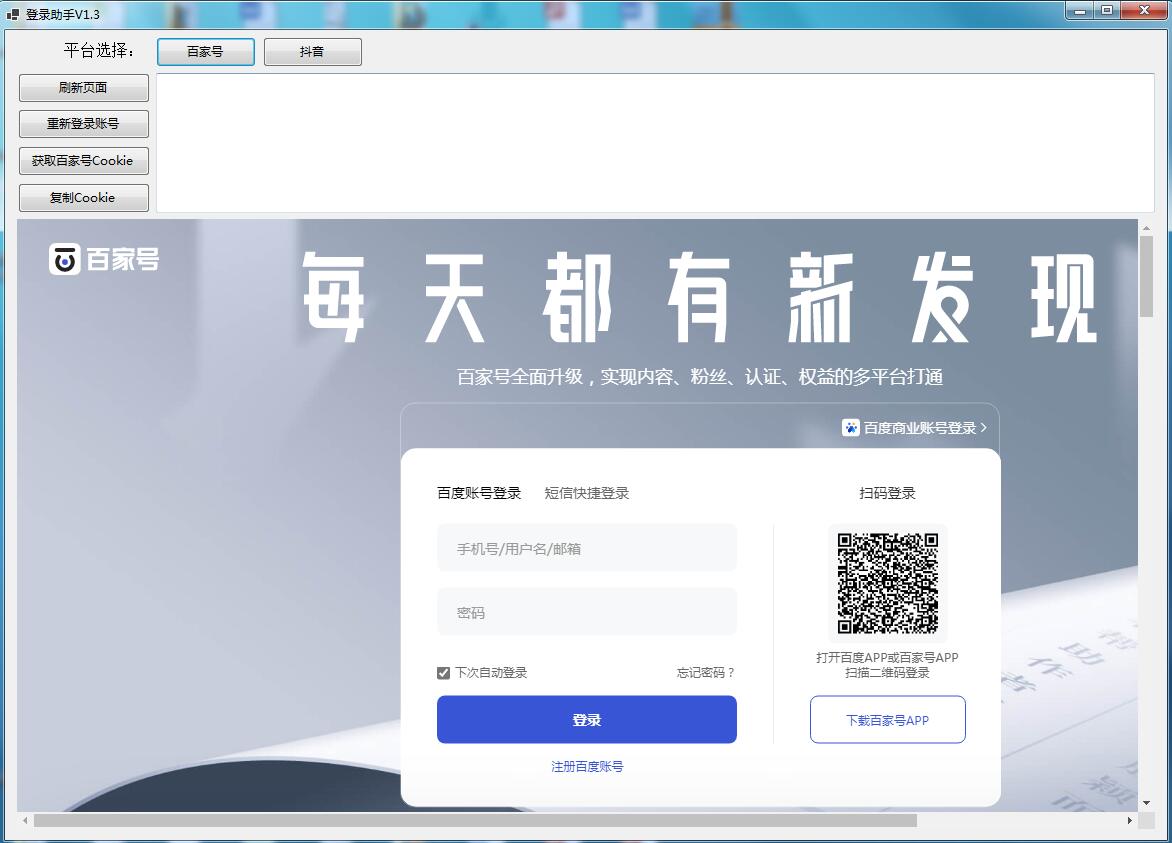The height and width of the screenshot is (843, 1172).
Task: Click the 下载百家号APP button
Action: click(x=888, y=720)
